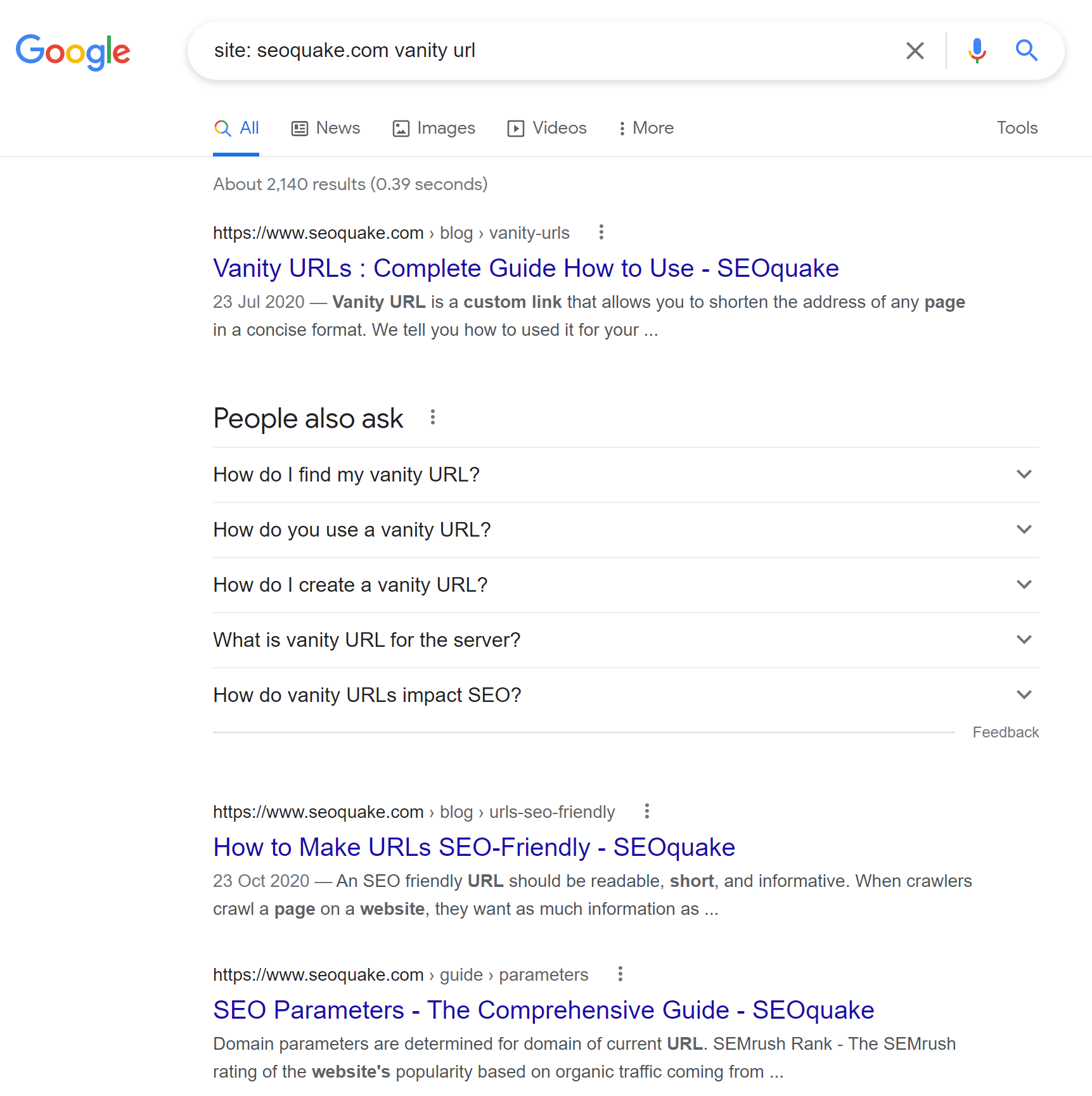Start voice search with the microphone icon

[x=977, y=51]
